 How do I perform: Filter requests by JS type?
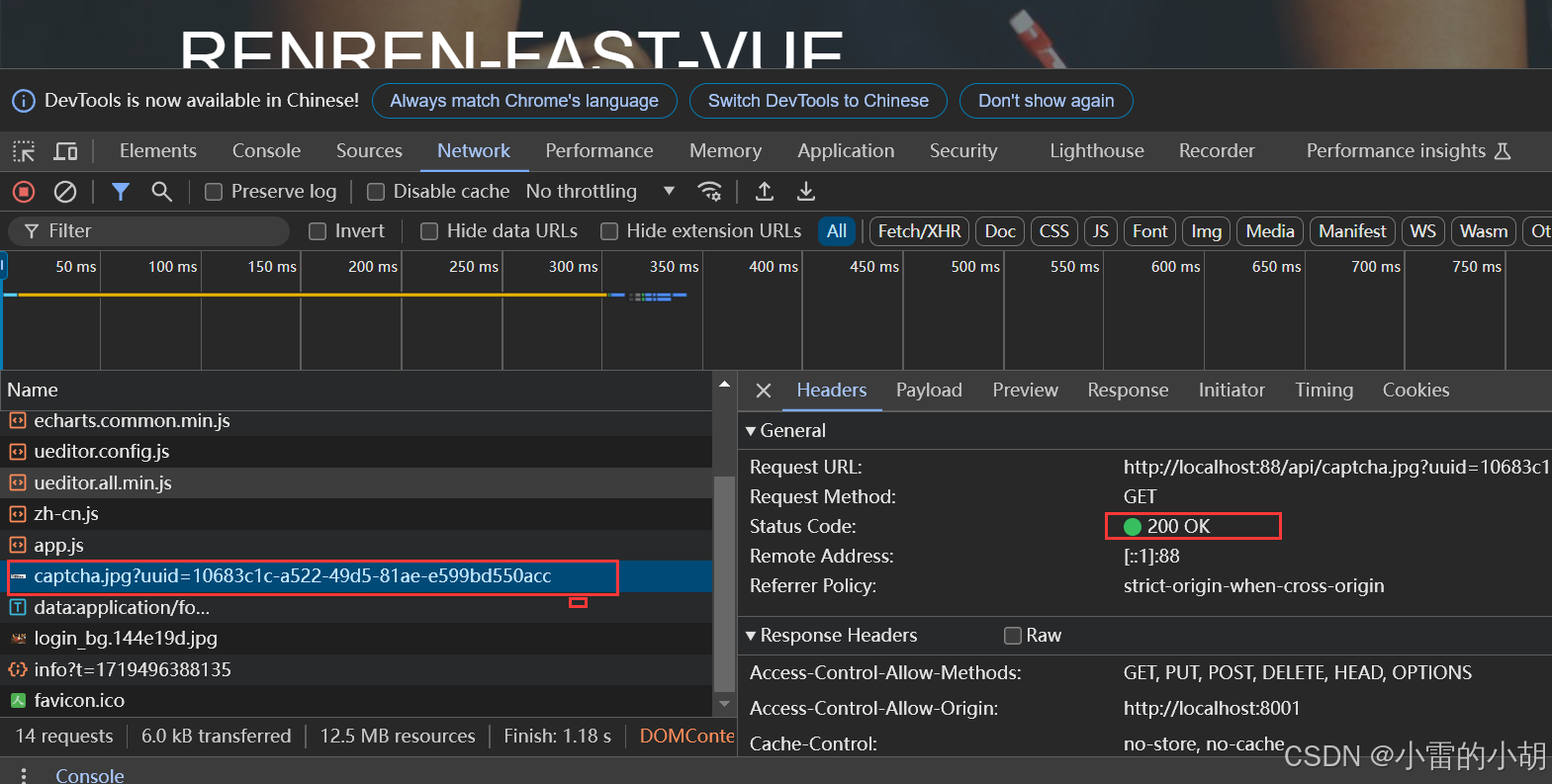[1101, 231]
